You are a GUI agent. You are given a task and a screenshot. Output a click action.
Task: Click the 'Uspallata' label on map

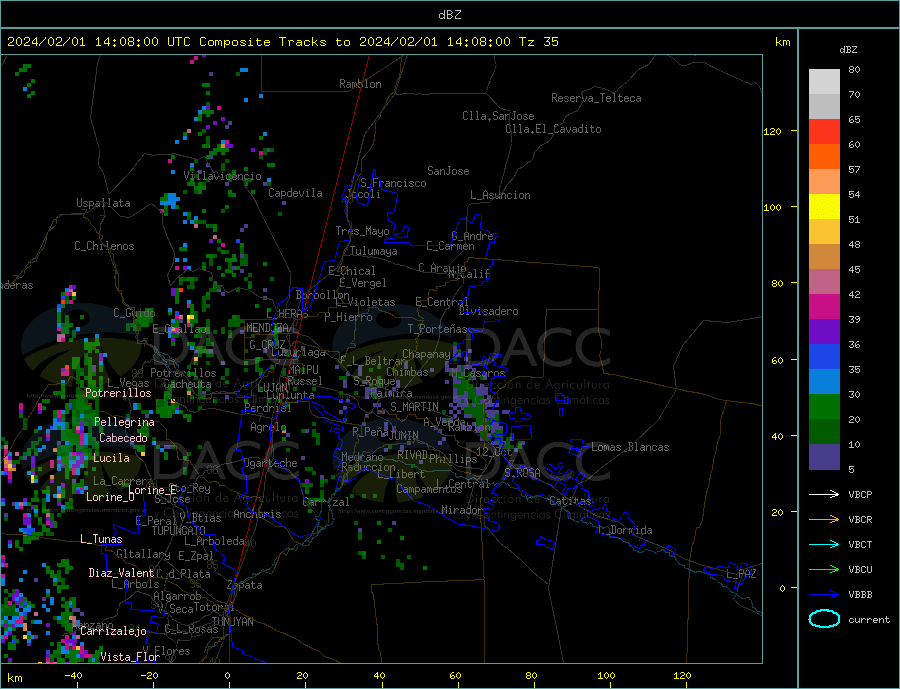click(103, 203)
